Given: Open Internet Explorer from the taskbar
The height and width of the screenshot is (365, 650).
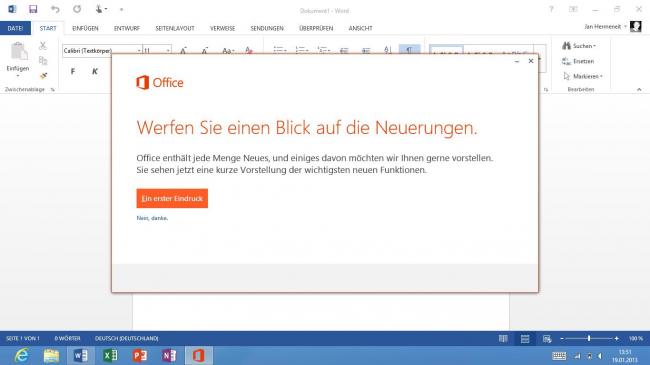Looking at the screenshot, I should click(x=21, y=355).
